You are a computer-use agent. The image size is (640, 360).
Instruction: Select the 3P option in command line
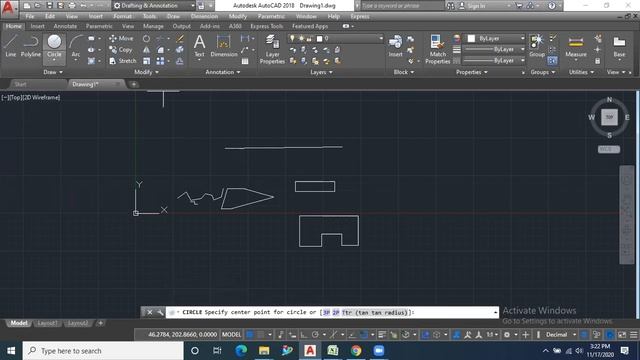coord(327,312)
